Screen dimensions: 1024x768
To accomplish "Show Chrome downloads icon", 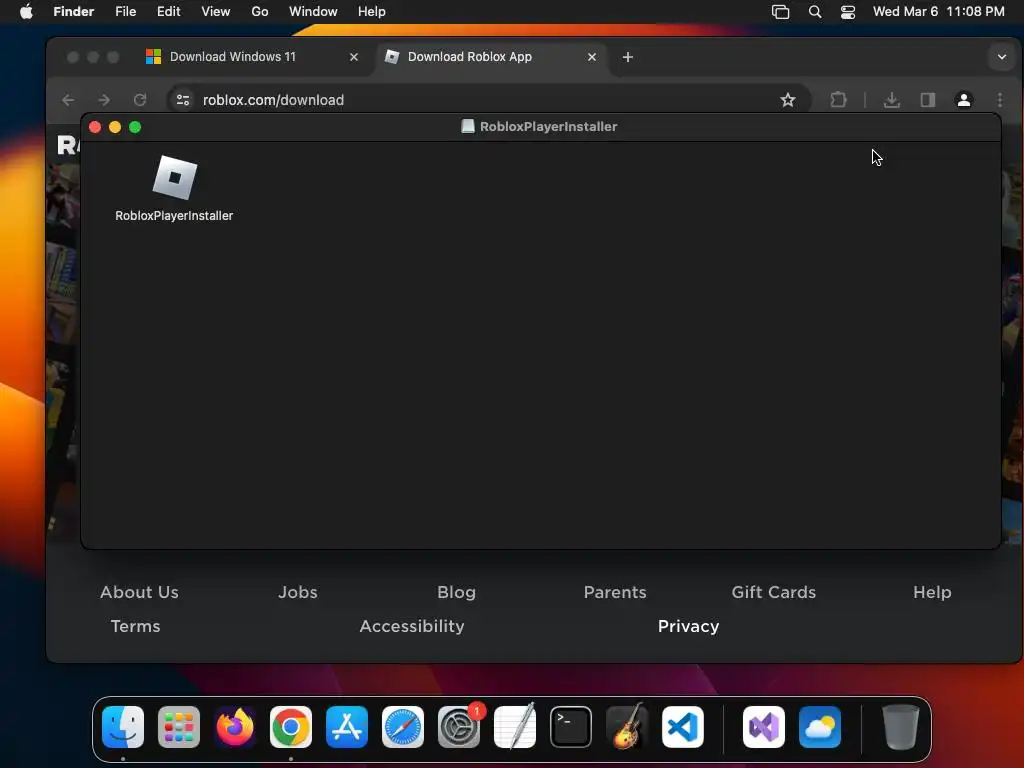I will point(891,100).
